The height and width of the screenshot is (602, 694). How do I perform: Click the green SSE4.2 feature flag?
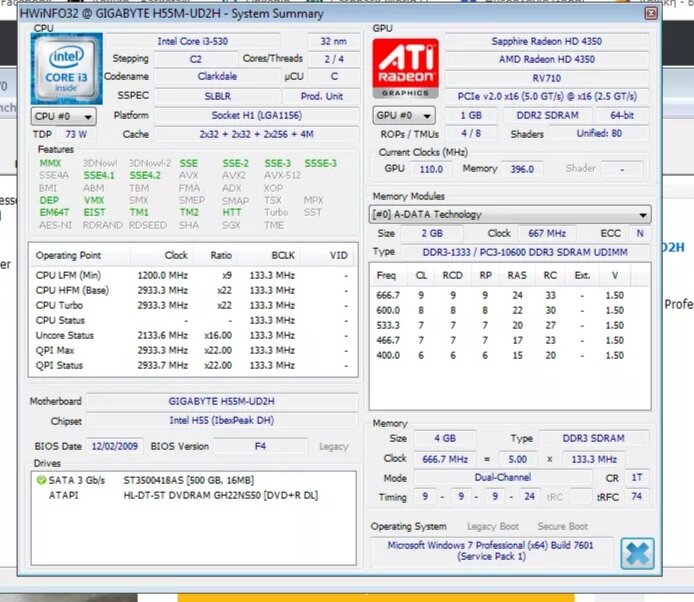[145, 175]
